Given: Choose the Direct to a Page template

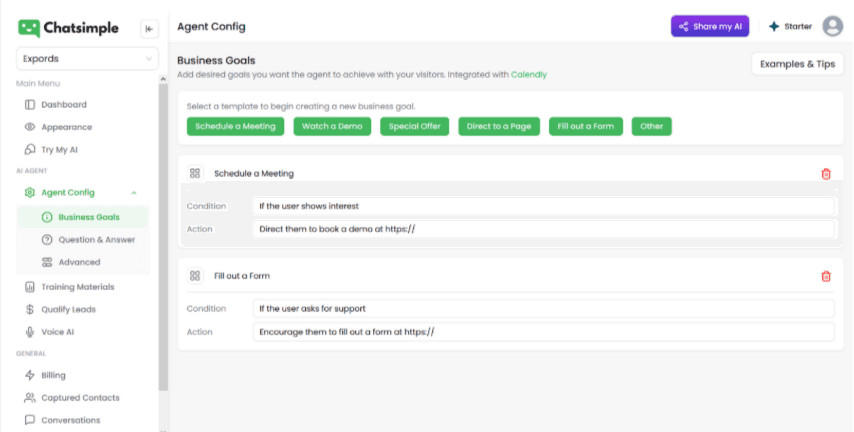Looking at the screenshot, I should [x=499, y=126].
